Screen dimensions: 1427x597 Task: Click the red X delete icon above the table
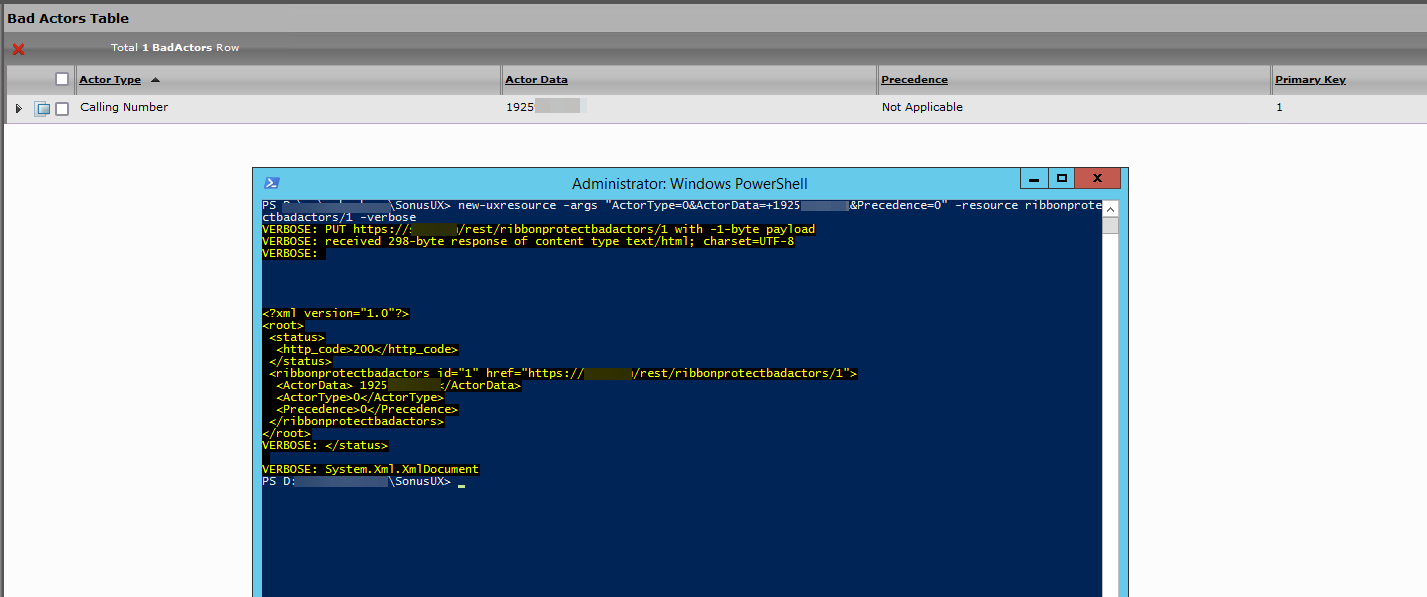[x=17, y=48]
